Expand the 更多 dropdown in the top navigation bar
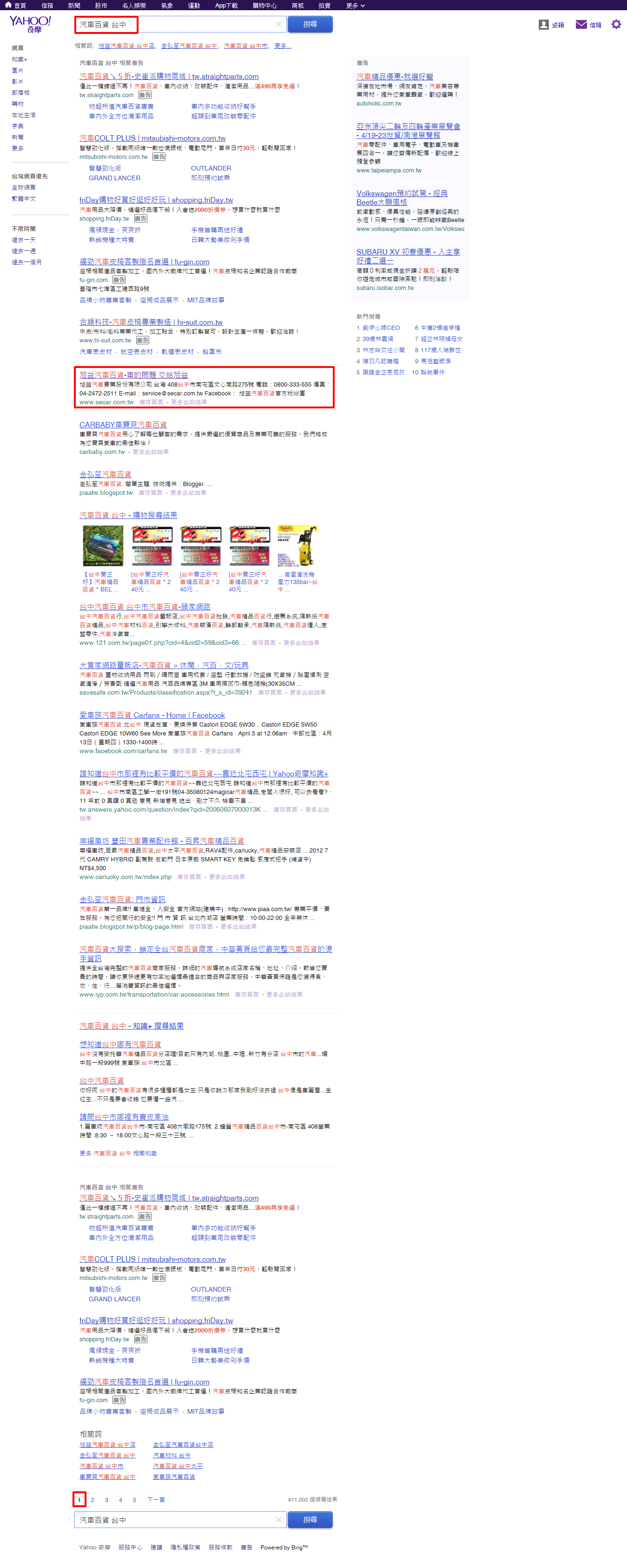This screenshot has width=627, height=1568. click(356, 6)
